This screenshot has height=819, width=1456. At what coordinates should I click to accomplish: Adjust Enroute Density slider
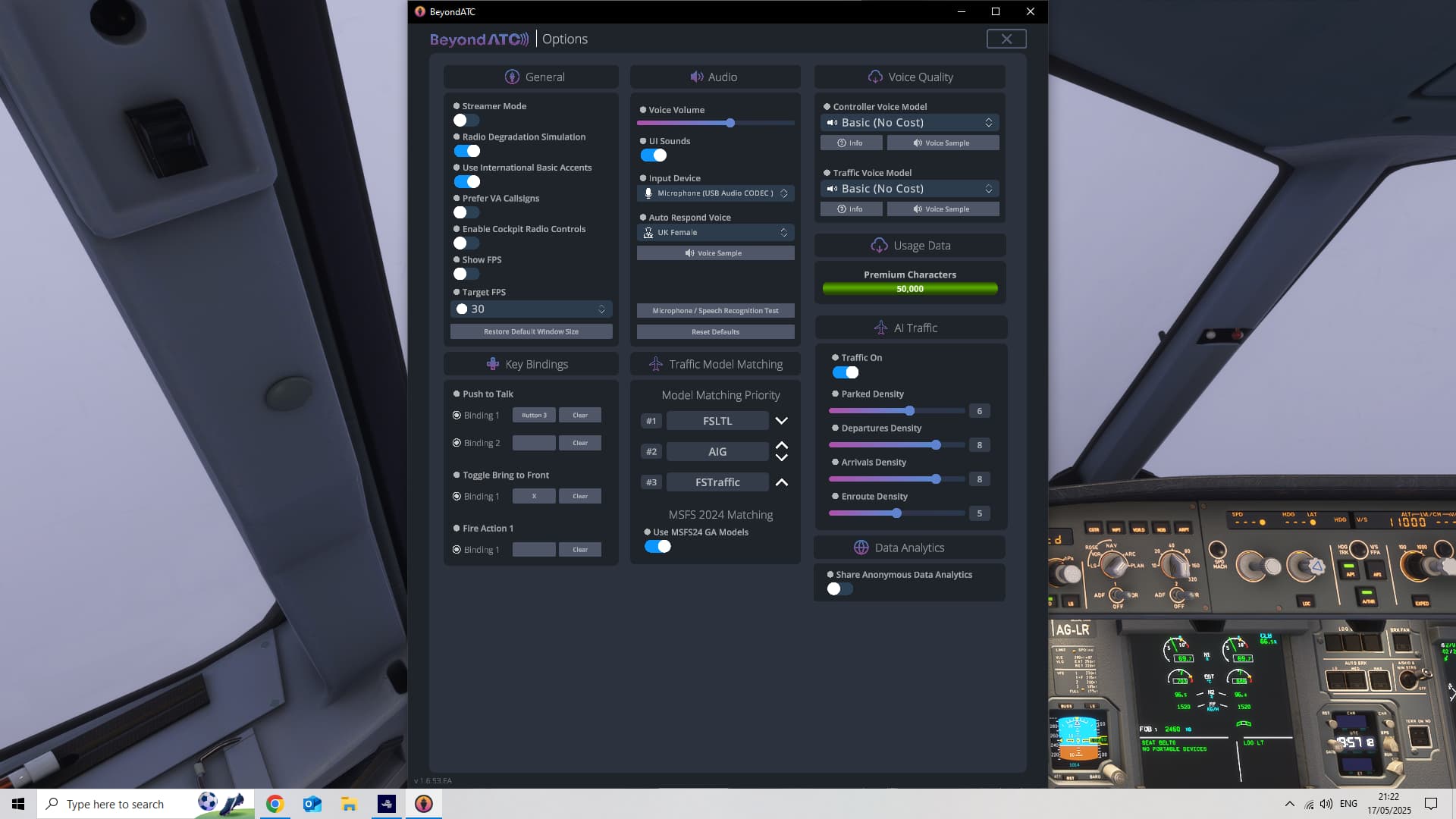pos(896,513)
